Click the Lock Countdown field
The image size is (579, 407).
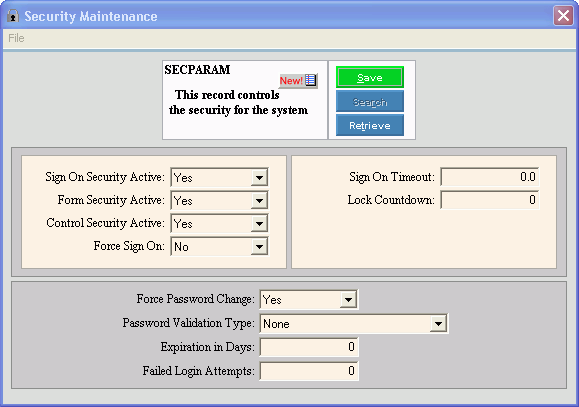coord(490,200)
